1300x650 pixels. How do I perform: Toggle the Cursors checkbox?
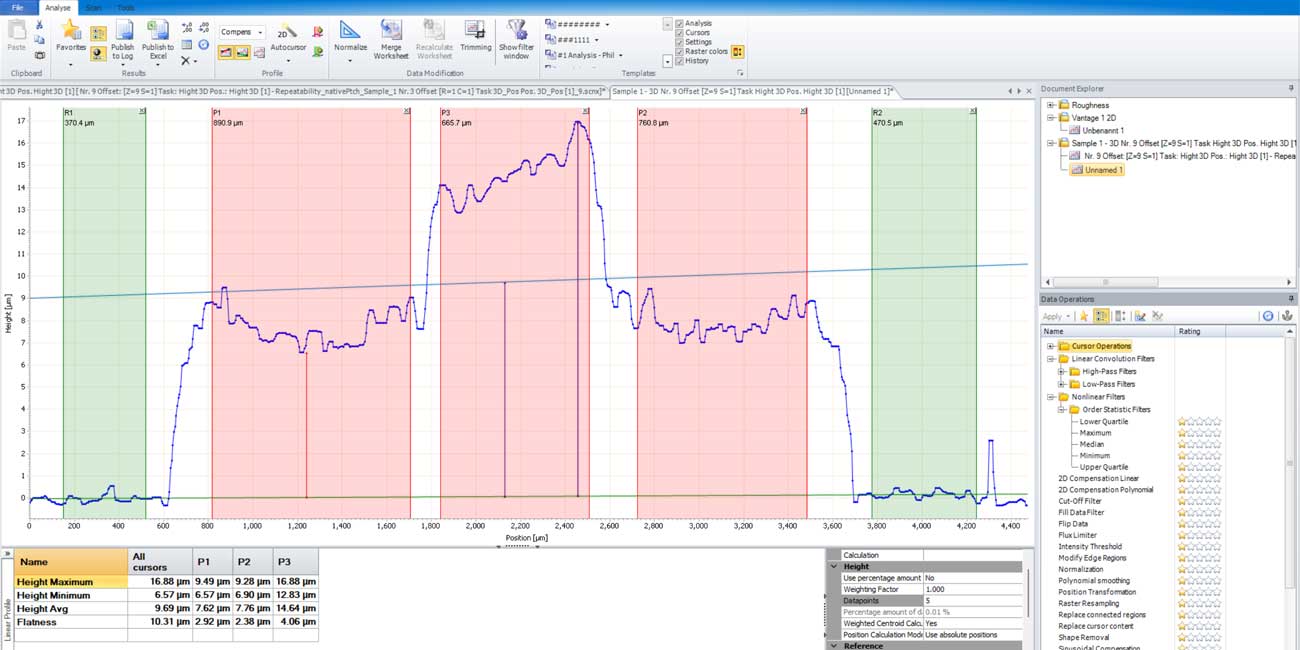click(x=680, y=33)
